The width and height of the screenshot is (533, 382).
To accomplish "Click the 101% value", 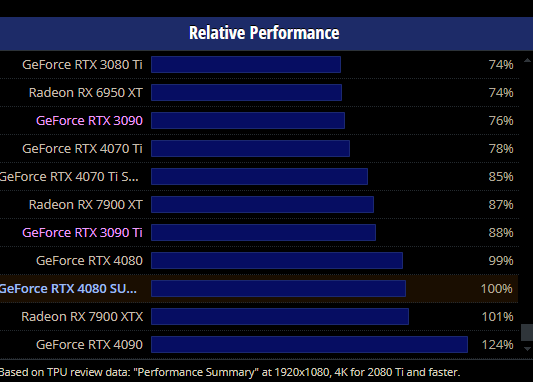I will pos(497,317).
